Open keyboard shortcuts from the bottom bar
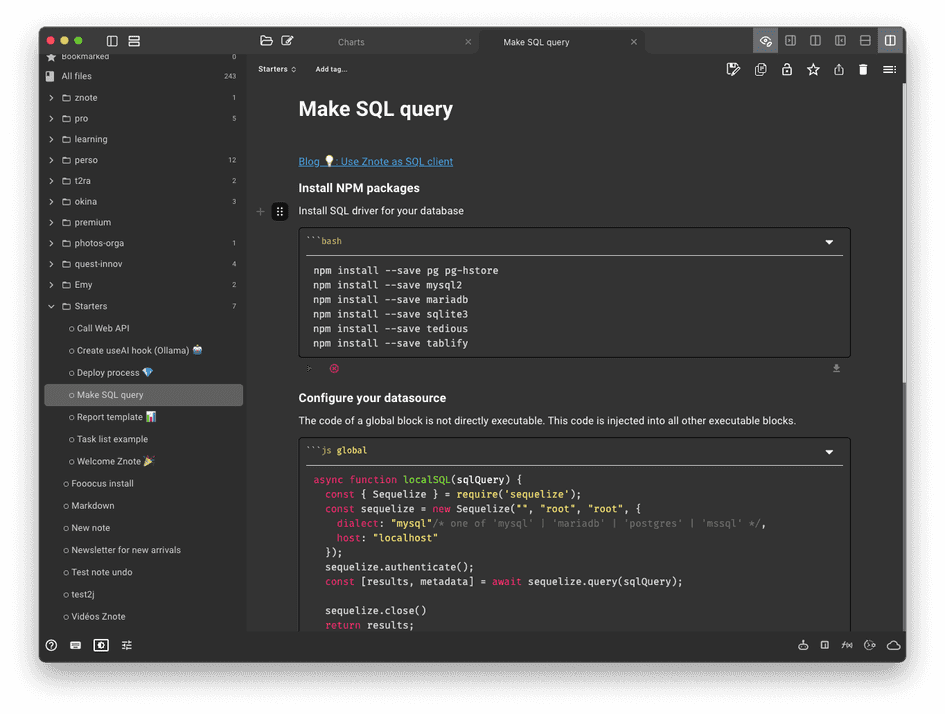Viewport: 945px width, 714px height. [x=75, y=645]
